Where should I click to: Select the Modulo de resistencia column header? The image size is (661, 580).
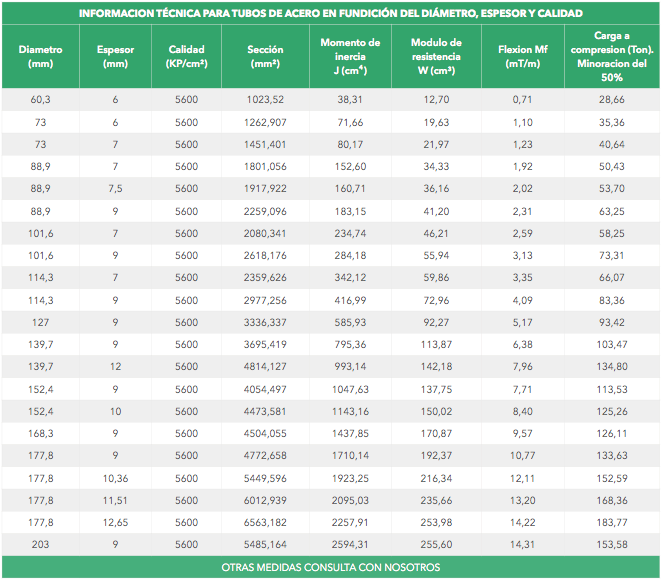click(436, 56)
